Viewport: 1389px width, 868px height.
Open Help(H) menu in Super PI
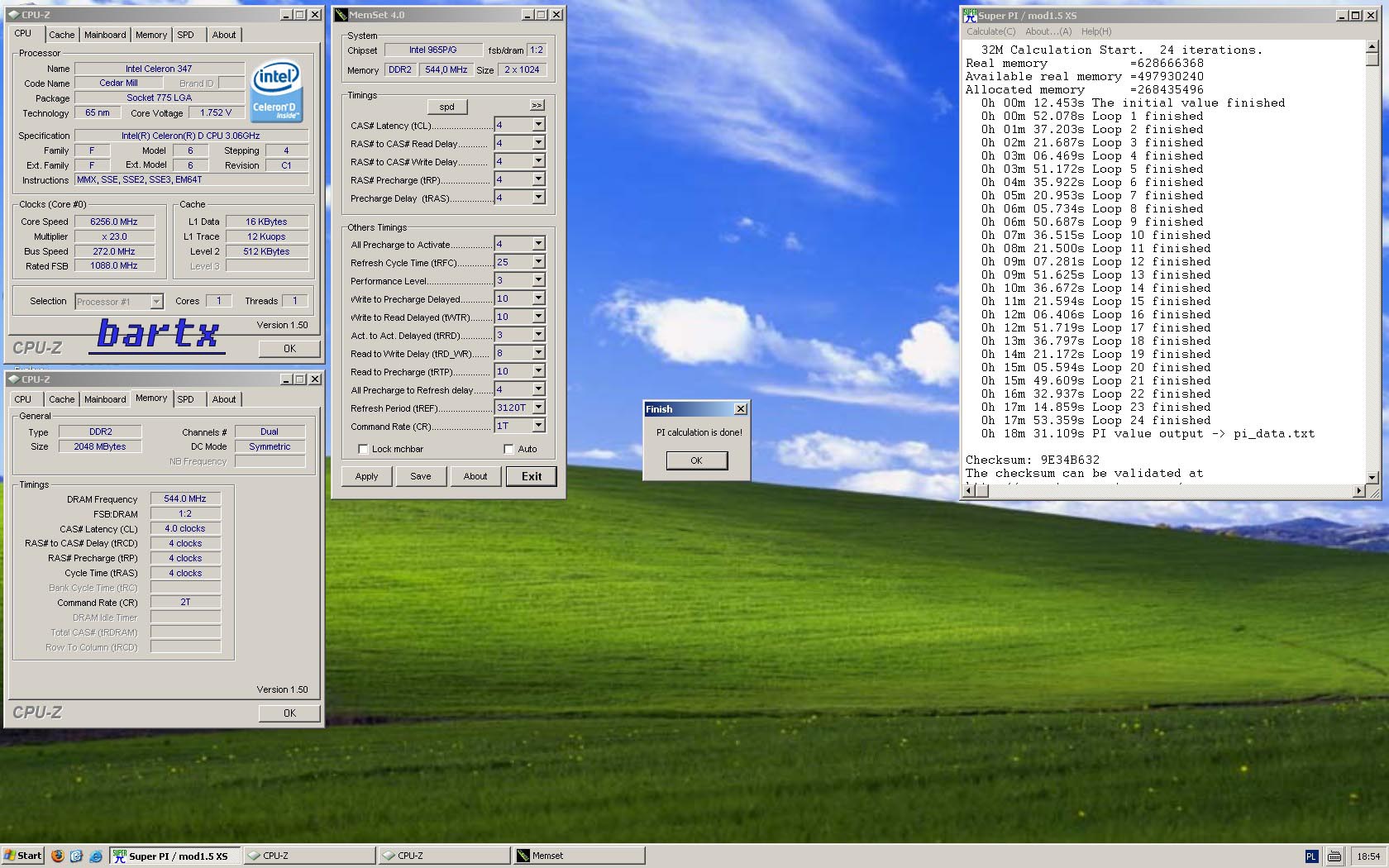point(1096,31)
